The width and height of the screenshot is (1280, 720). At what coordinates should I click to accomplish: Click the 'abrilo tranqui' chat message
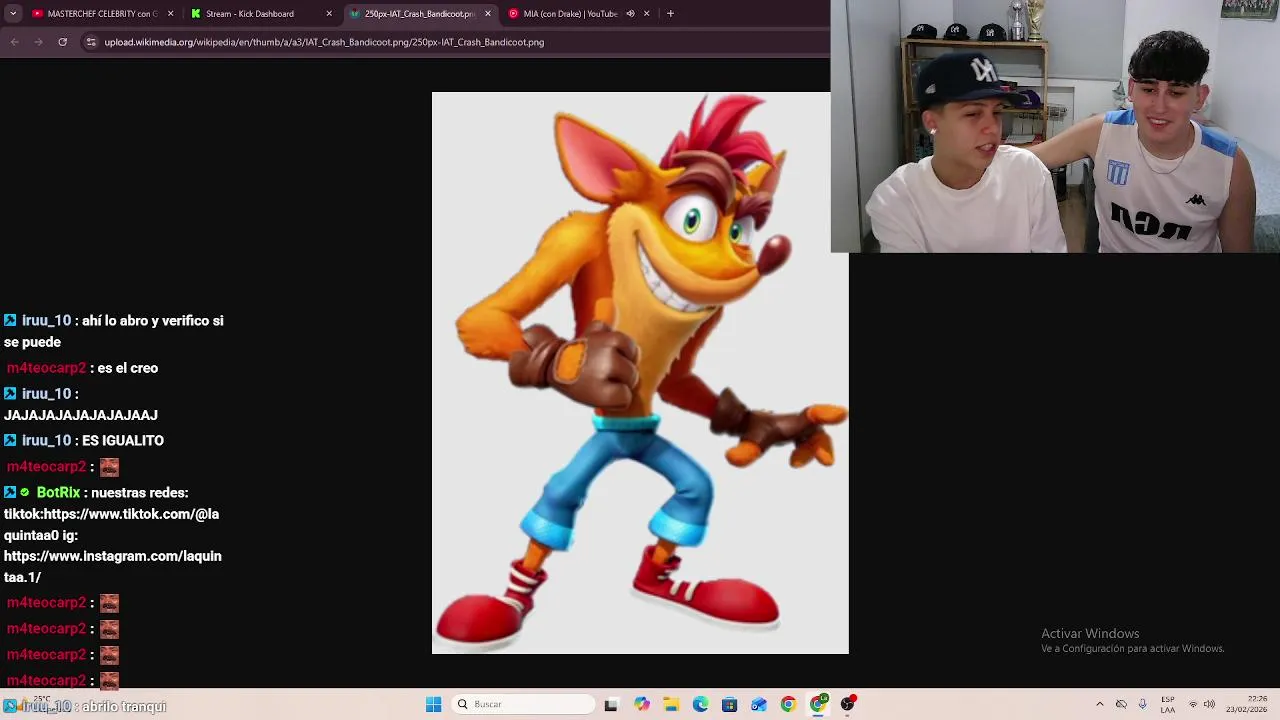pos(124,707)
